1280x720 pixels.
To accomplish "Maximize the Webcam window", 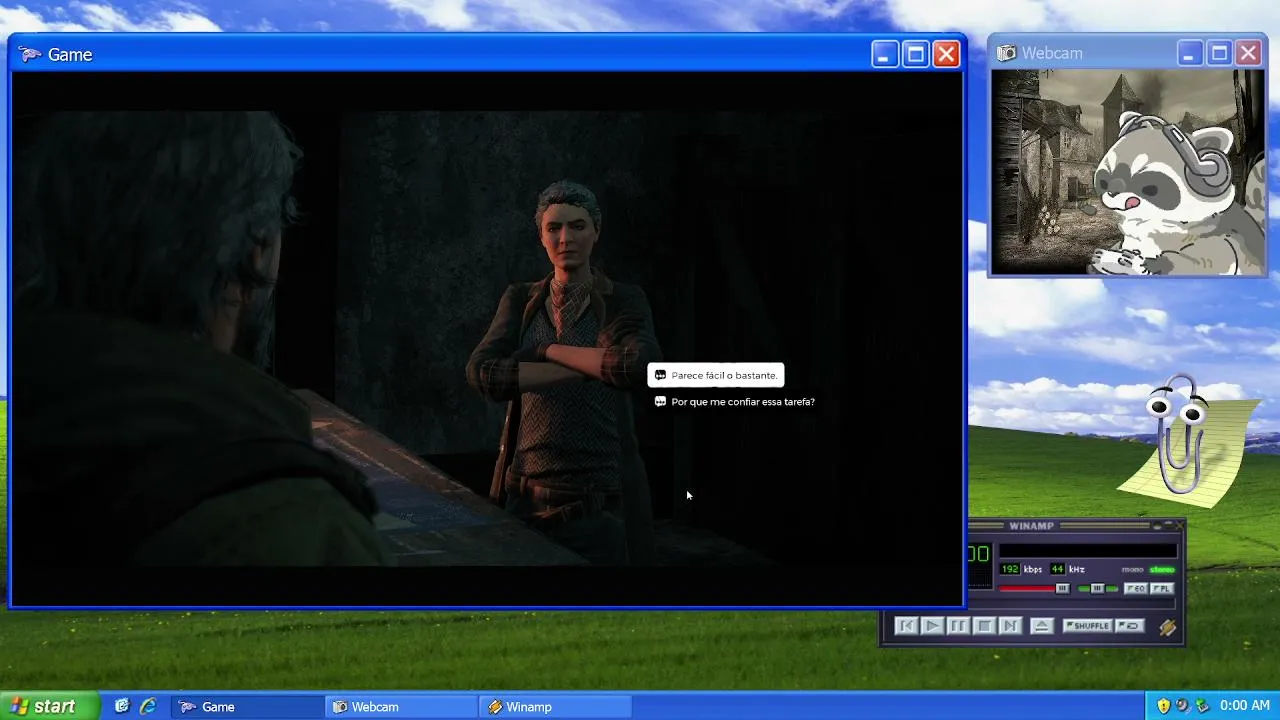I will 1219,53.
